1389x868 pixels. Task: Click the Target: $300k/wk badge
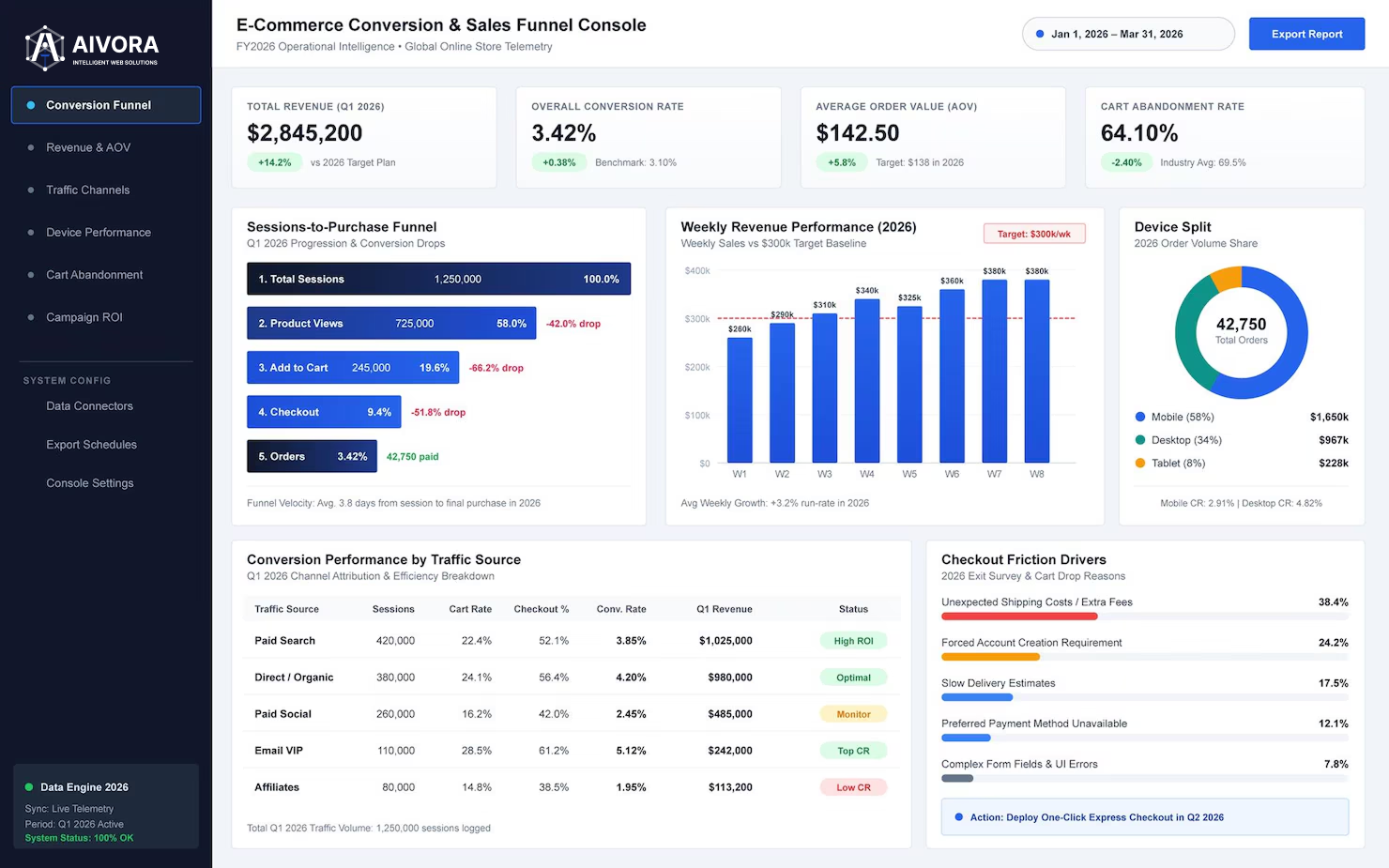tap(1034, 234)
